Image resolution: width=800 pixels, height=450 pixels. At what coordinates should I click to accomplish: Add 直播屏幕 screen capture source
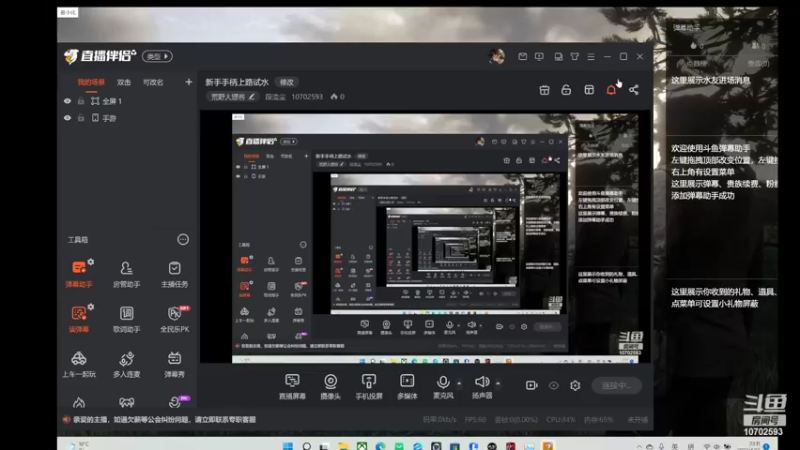point(292,386)
